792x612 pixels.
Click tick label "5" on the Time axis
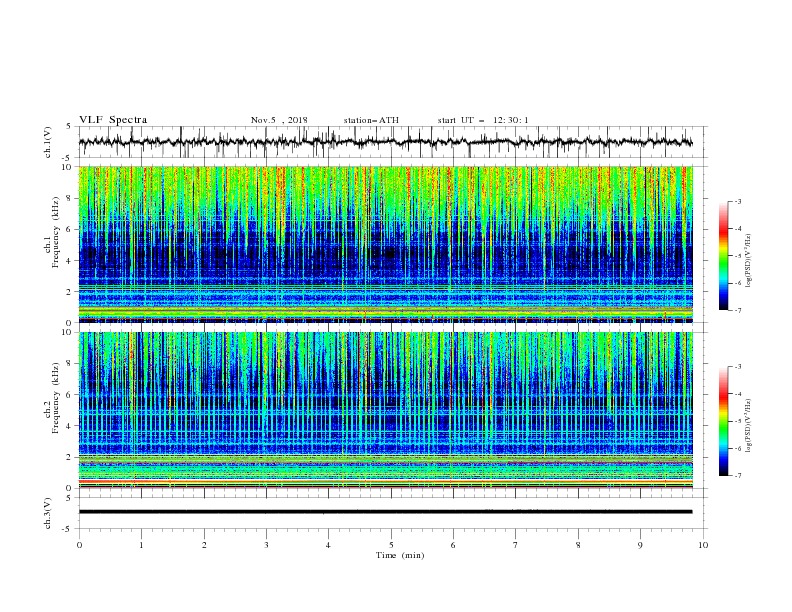point(391,545)
